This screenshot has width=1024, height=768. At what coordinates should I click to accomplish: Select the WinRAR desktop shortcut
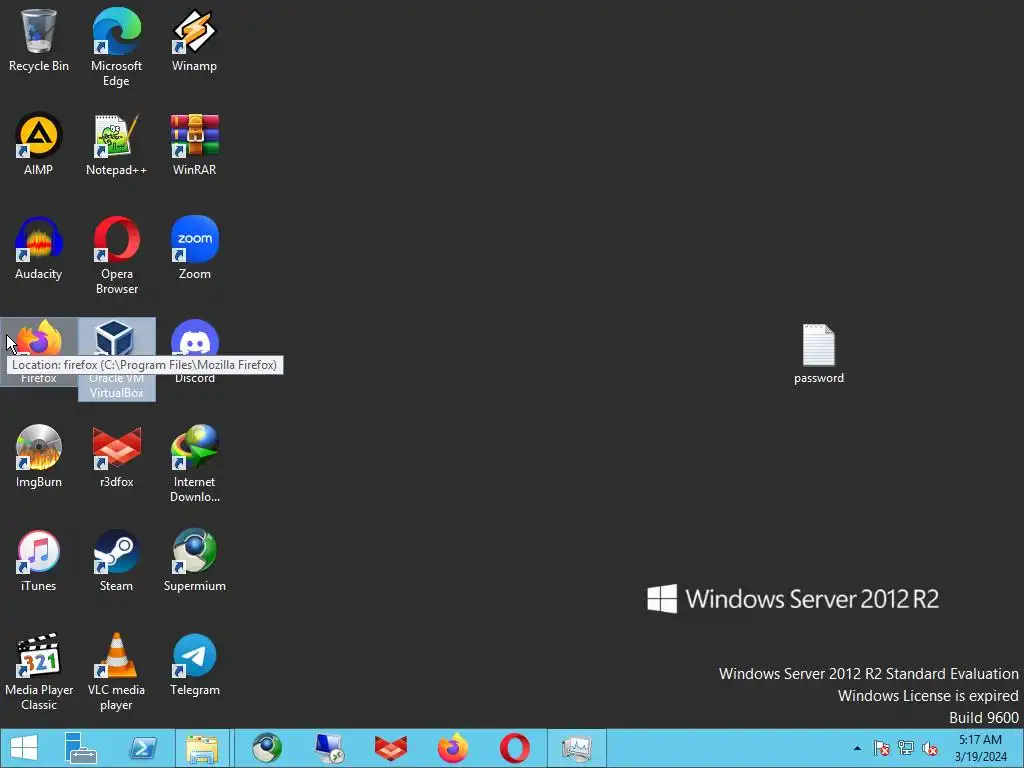[194, 144]
